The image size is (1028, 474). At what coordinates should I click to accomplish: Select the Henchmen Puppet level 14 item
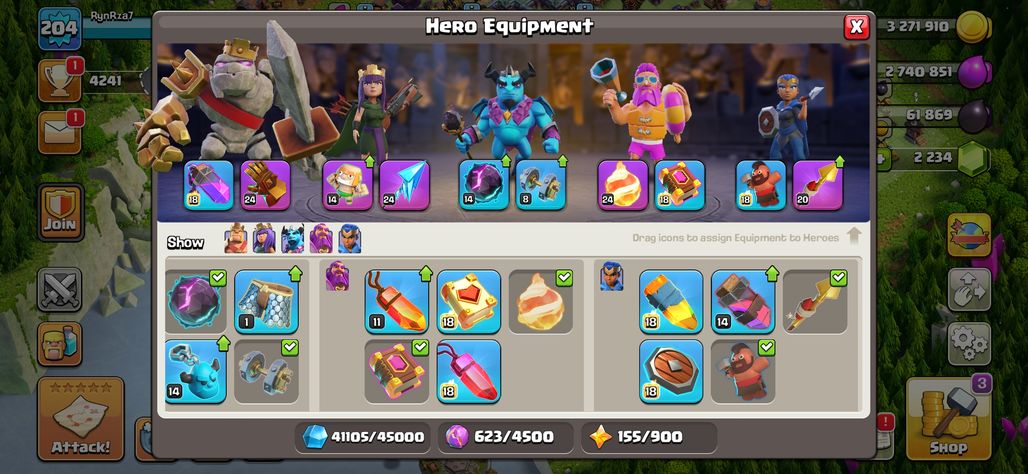click(195, 371)
